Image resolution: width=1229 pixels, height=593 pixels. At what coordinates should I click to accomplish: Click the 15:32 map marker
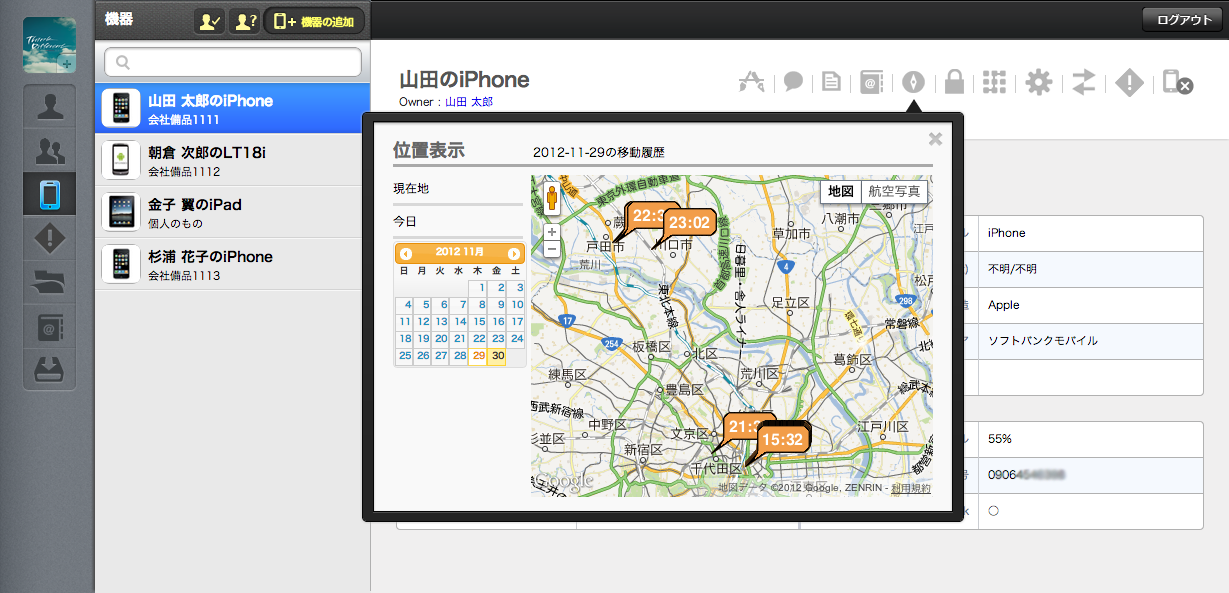coord(782,439)
